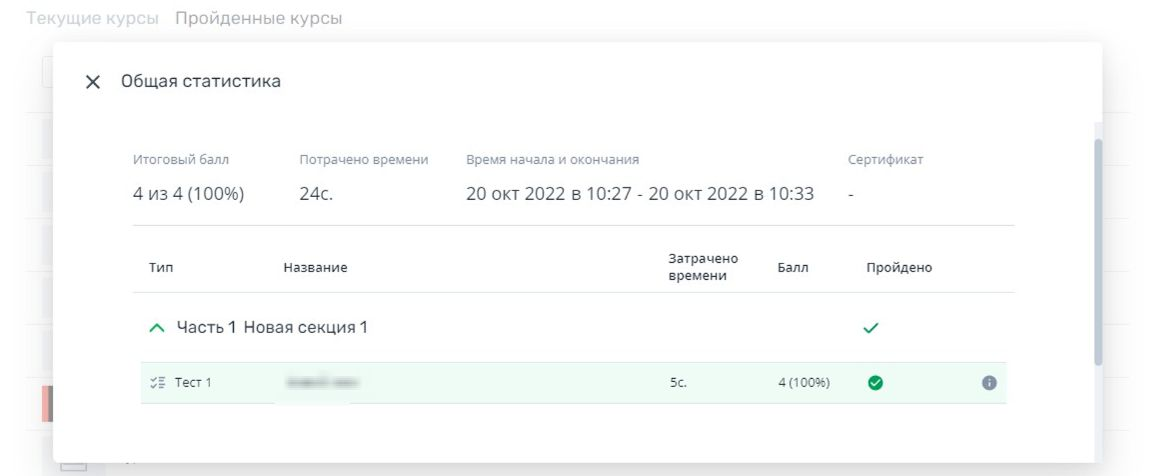This screenshot has height=476, width=1159.
Task: Click the blurred test name in Название column
Action: coord(321,382)
